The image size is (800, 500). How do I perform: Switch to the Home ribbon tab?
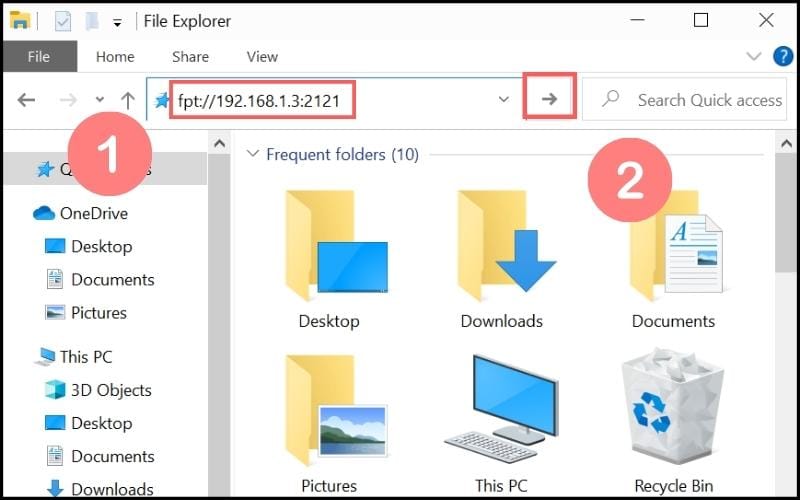click(115, 57)
